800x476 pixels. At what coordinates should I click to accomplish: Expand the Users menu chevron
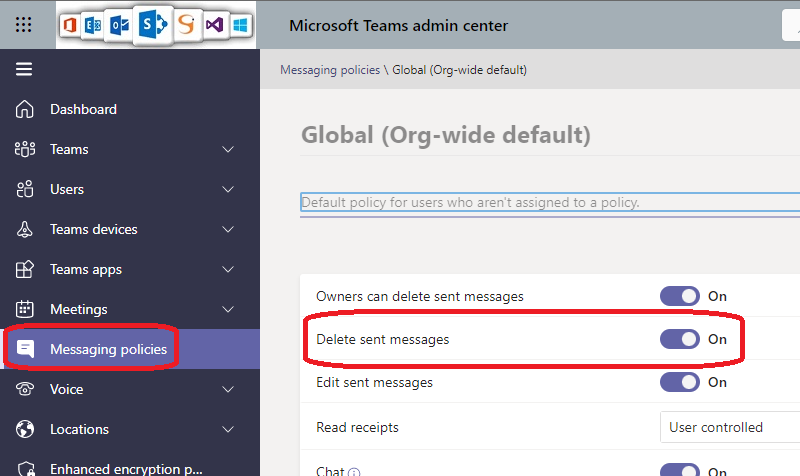click(x=228, y=189)
